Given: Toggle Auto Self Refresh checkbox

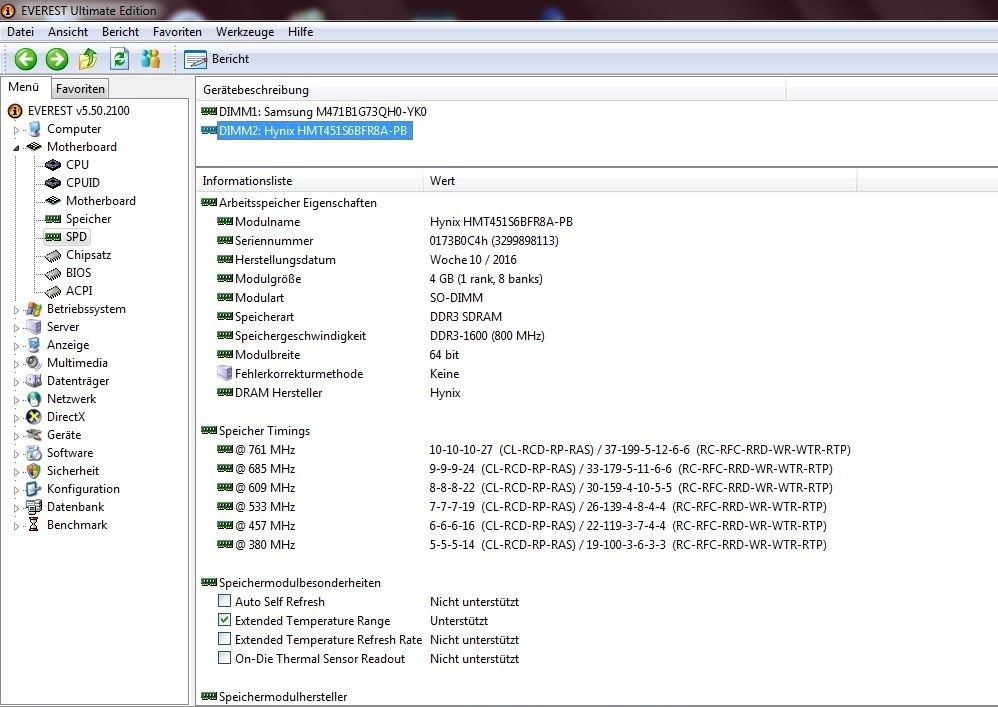Looking at the screenshot, I should (224, 602).
